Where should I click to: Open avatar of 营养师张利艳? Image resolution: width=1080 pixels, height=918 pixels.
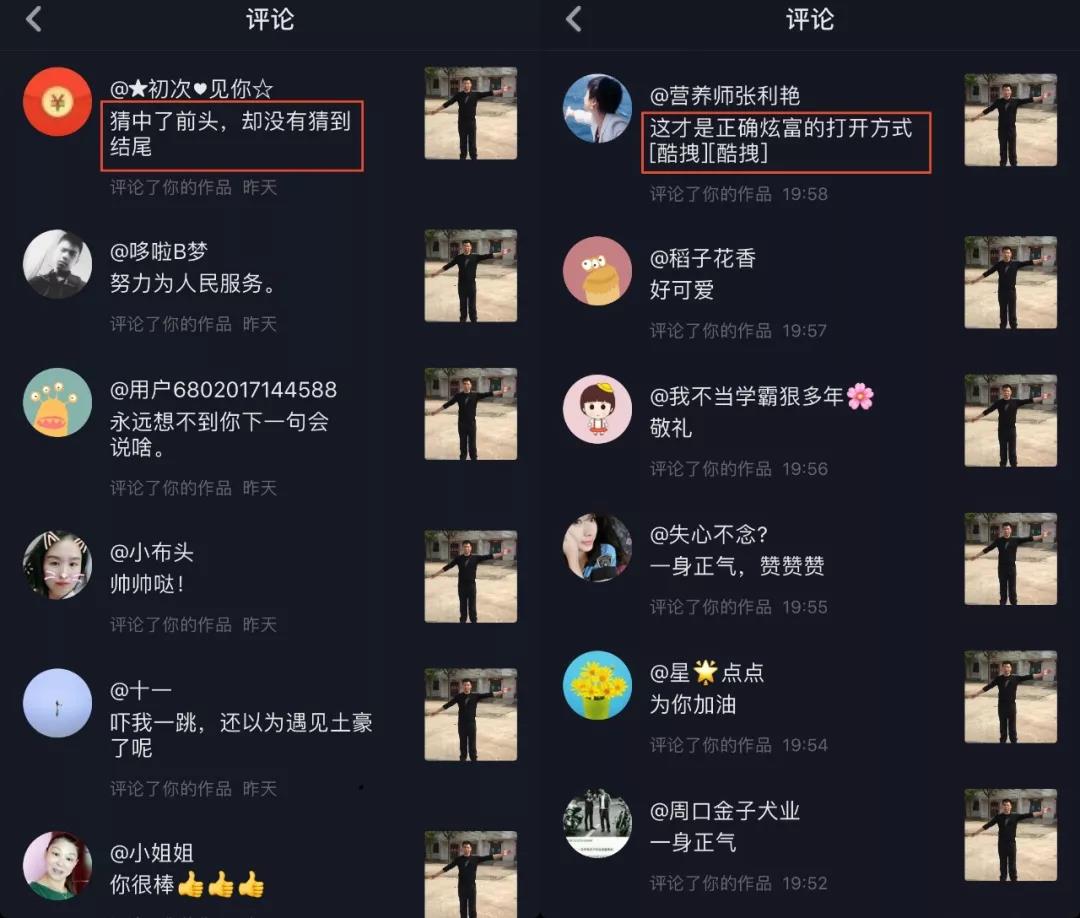click(x=597, y=108)
